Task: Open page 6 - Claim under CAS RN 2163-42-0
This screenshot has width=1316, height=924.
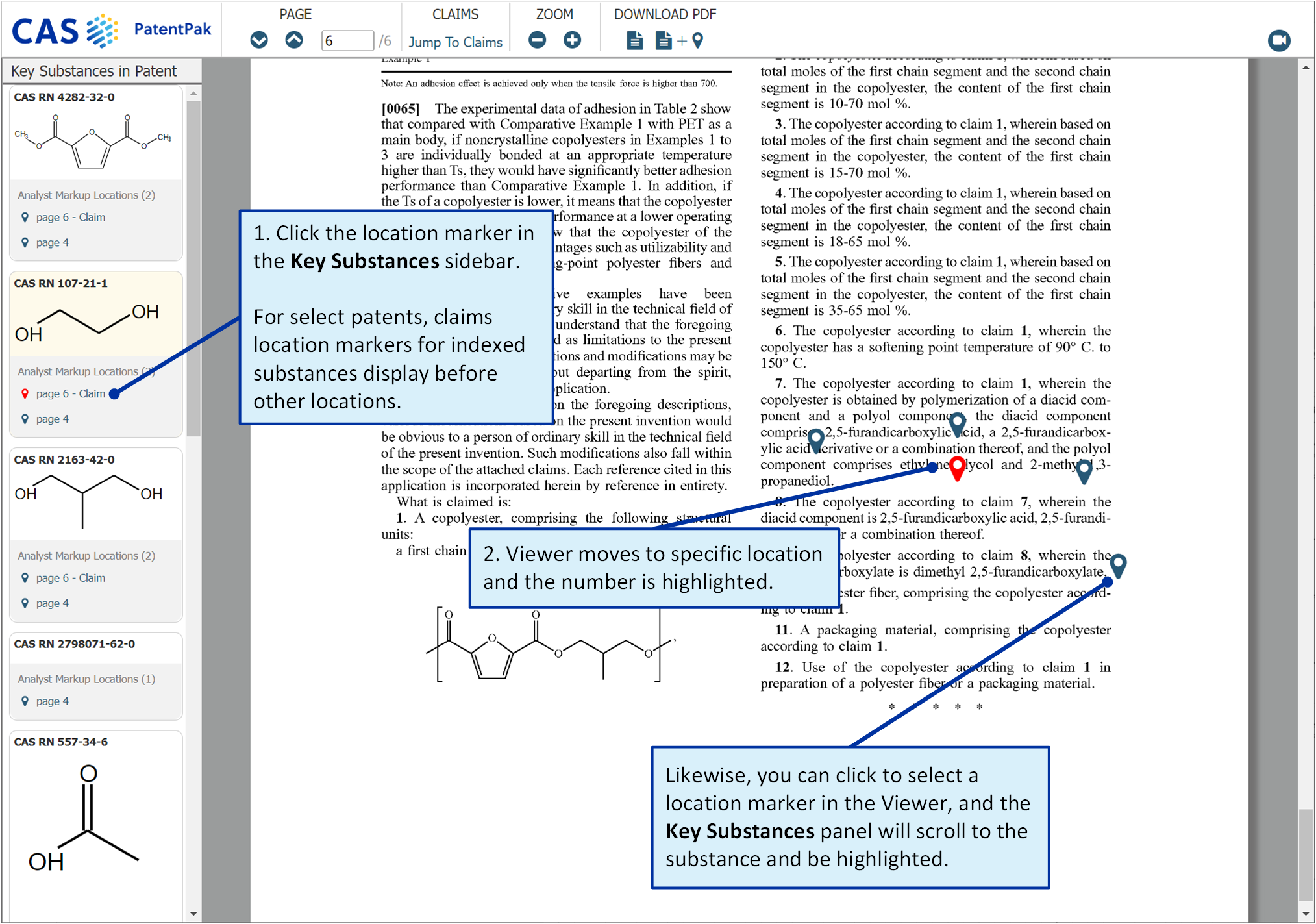Action: (70, 578)
